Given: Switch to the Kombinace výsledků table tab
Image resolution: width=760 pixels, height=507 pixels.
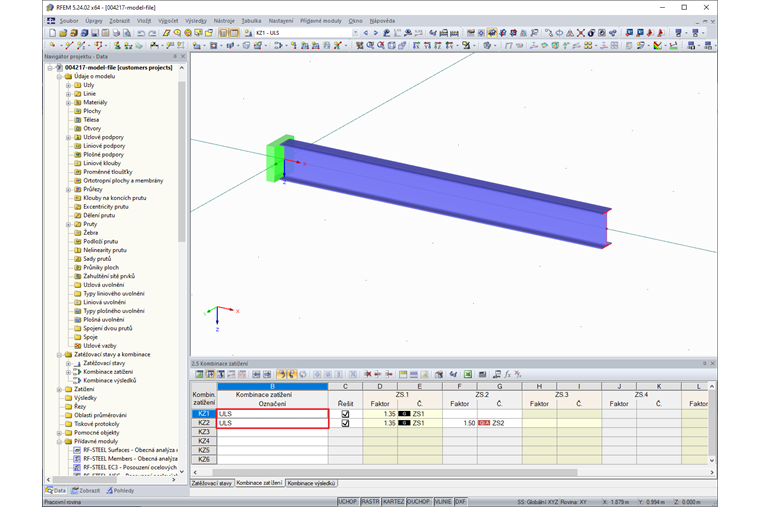Looking at the screenshot, I should pyautogui.click(x=311, y=483).
